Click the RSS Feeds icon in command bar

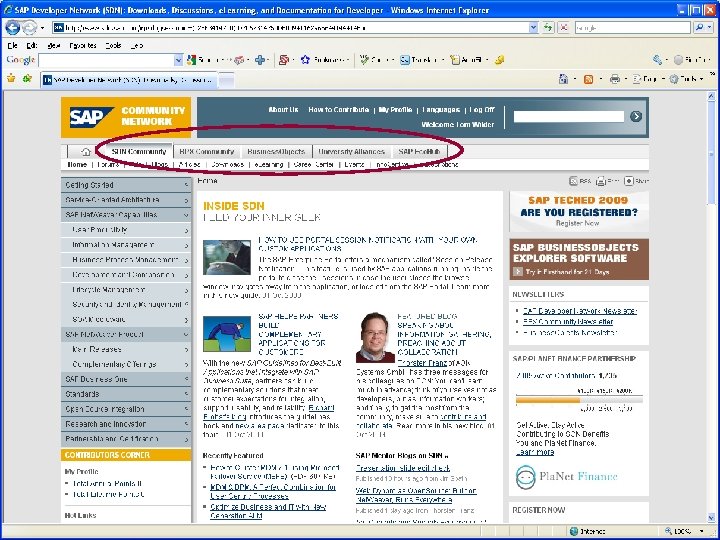(588, 79)
